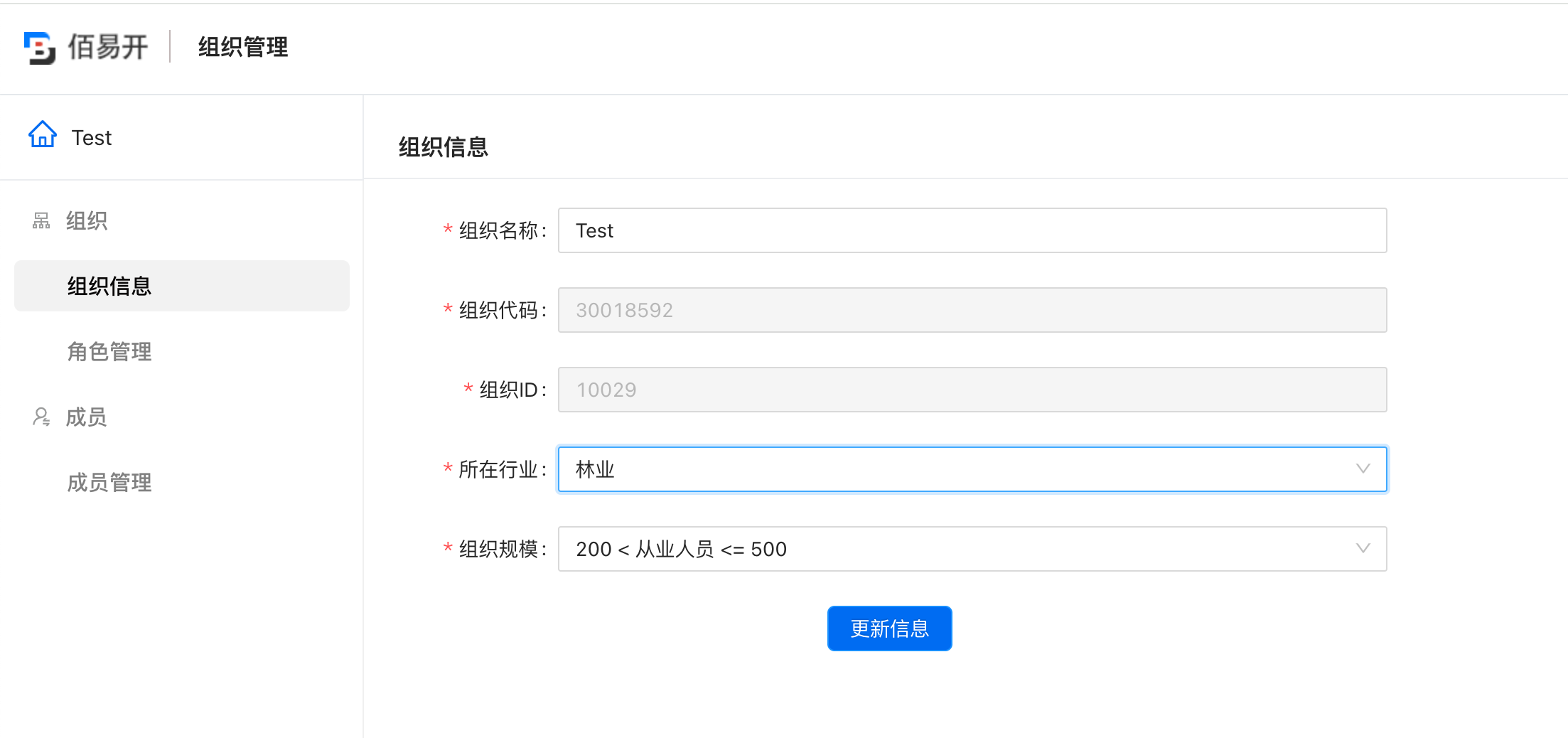Open the 所在行业 dropdown showing 林业
The image size is (1568, 738).
[972, 469]
